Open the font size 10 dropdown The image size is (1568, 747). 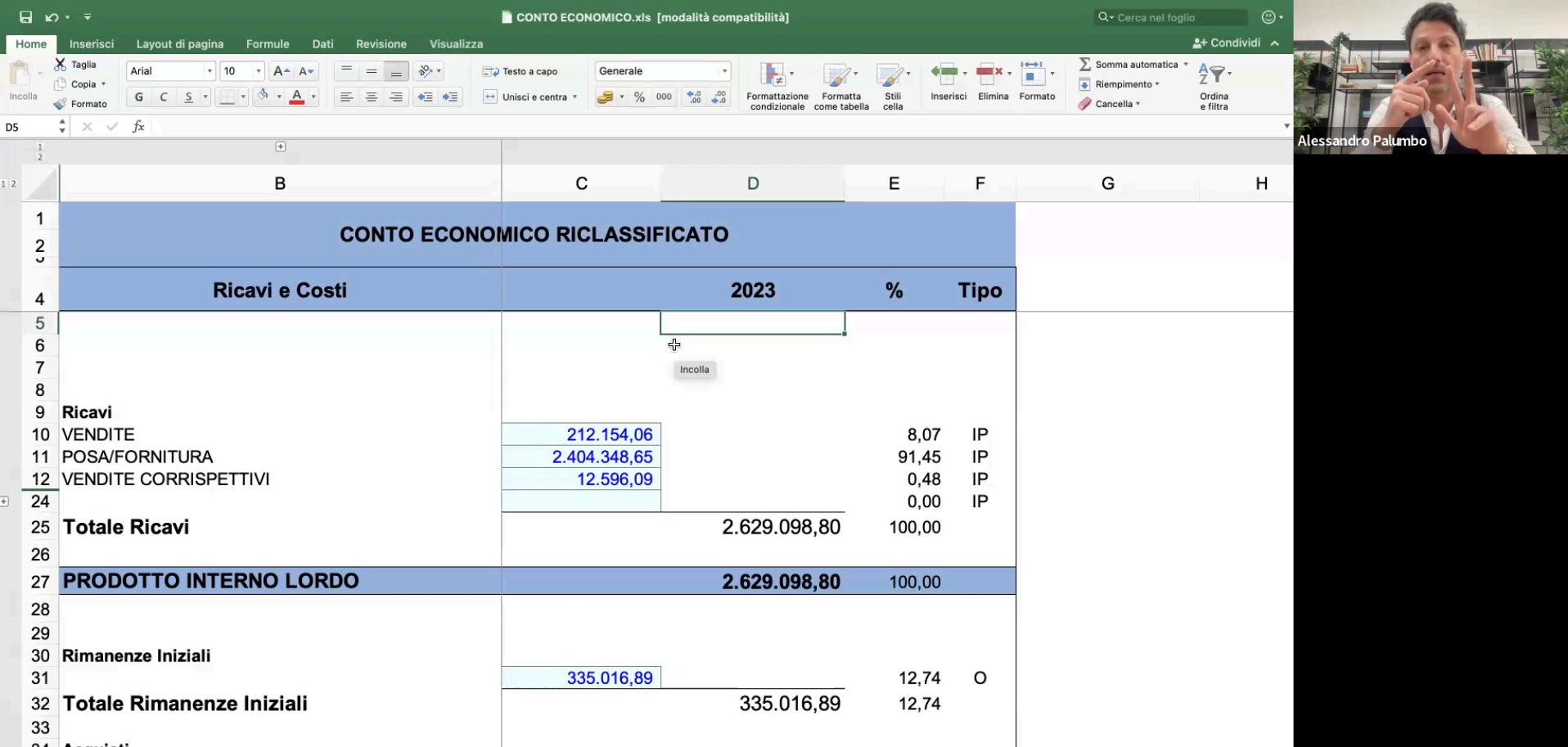[x=259, y=71]
